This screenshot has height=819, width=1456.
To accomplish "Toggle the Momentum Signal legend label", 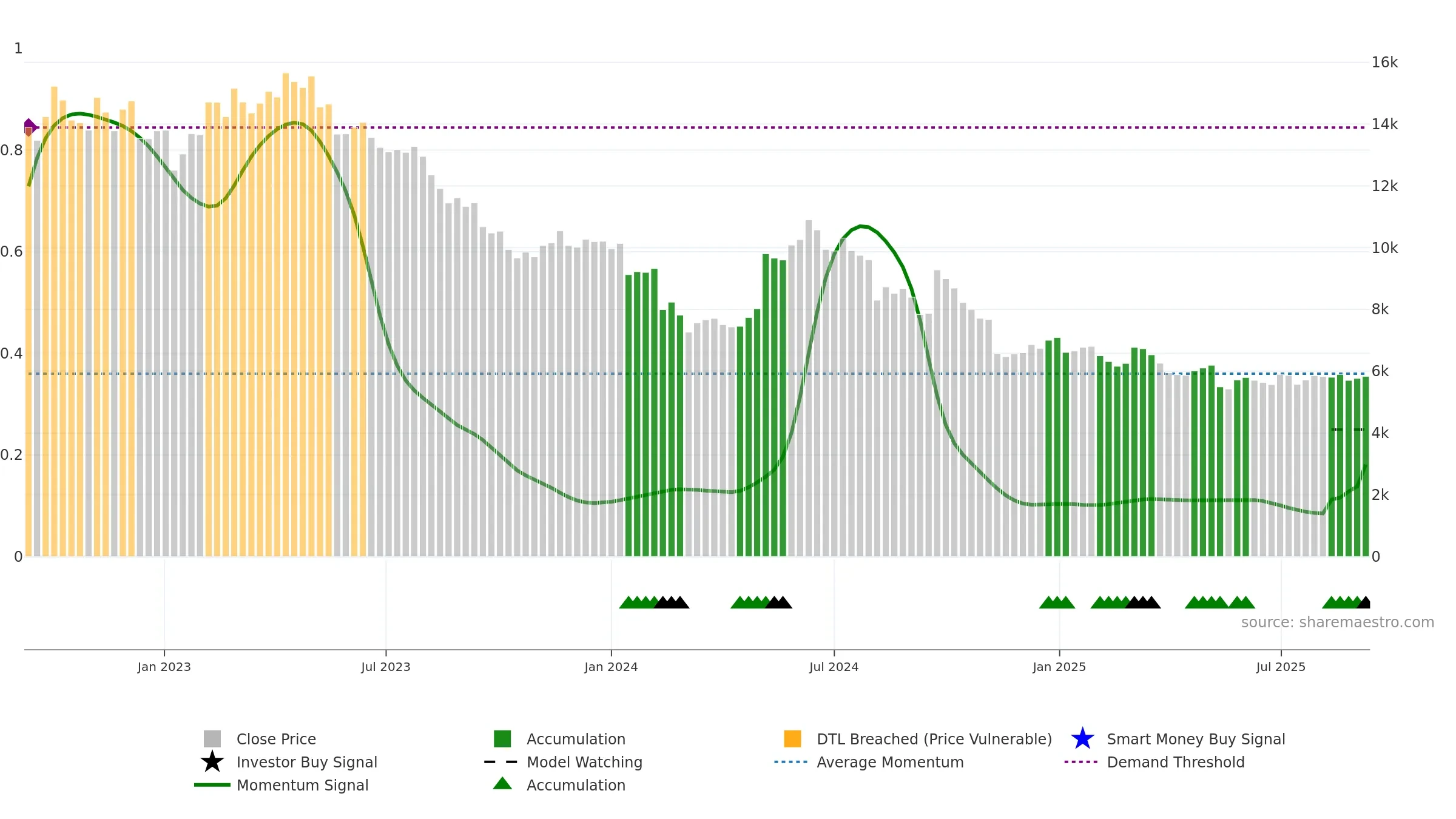I will [x=302, y=785].
